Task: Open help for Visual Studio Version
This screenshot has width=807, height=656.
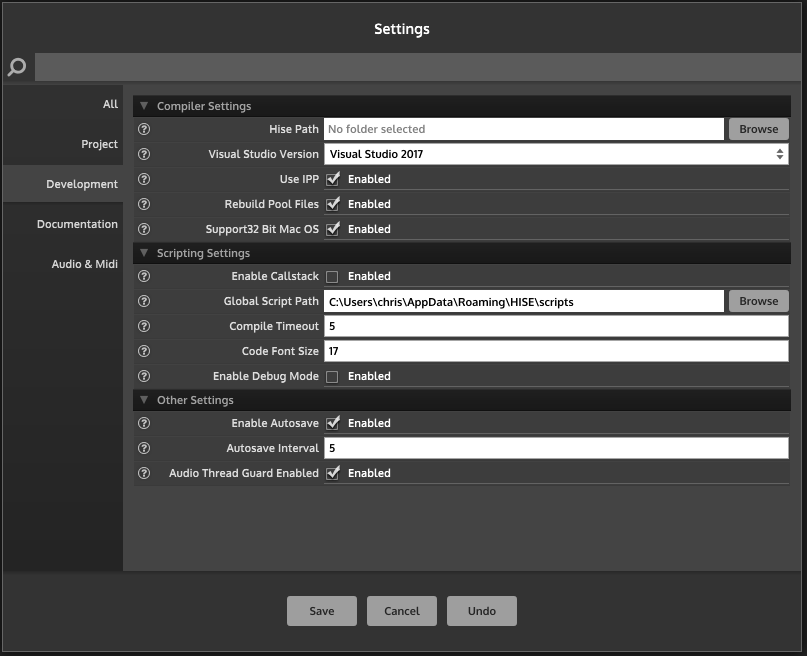Action: 144,154
